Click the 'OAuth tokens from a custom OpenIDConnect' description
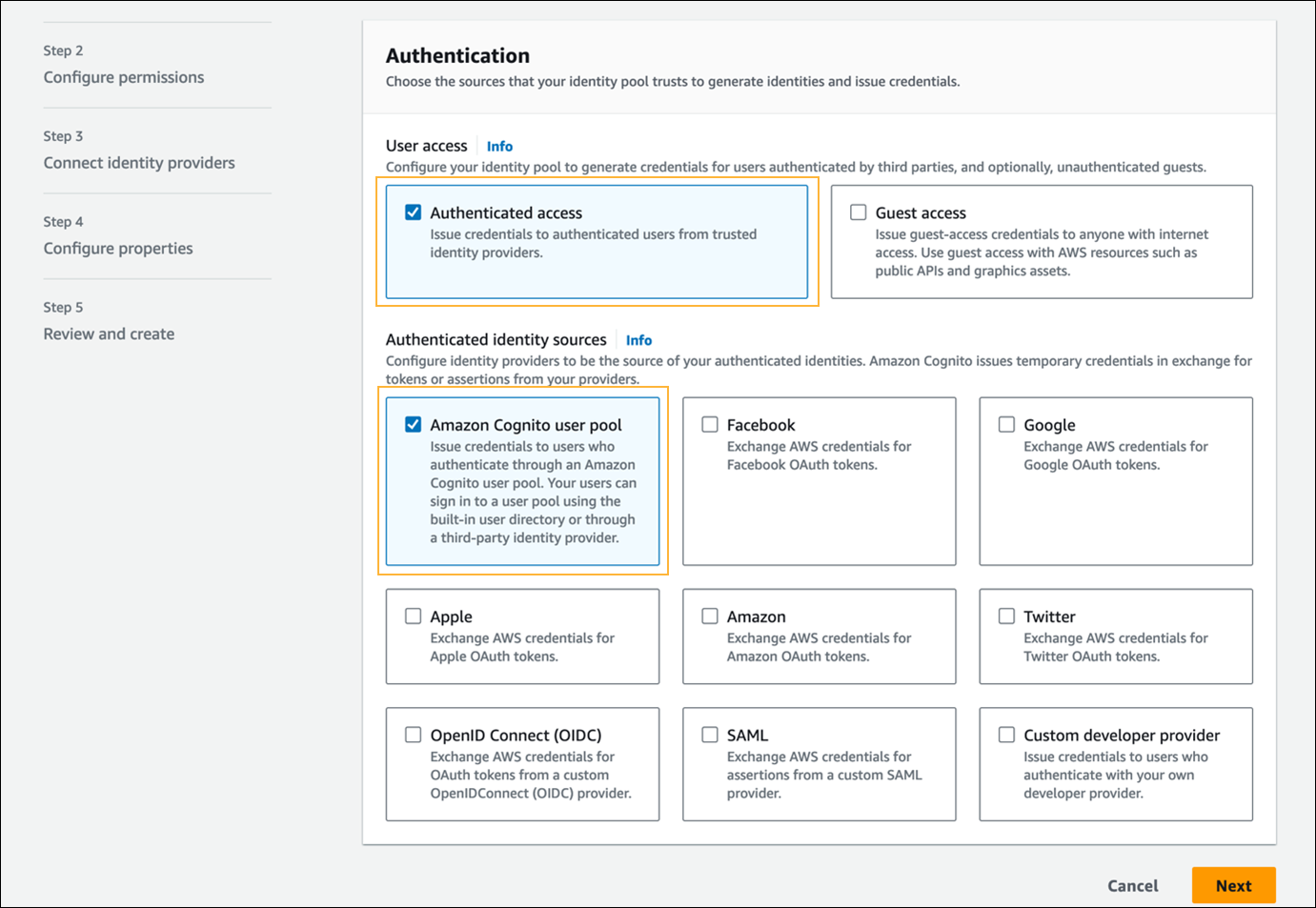The height and width of the screenshot is (908, 1316). [x=530, y=775]
